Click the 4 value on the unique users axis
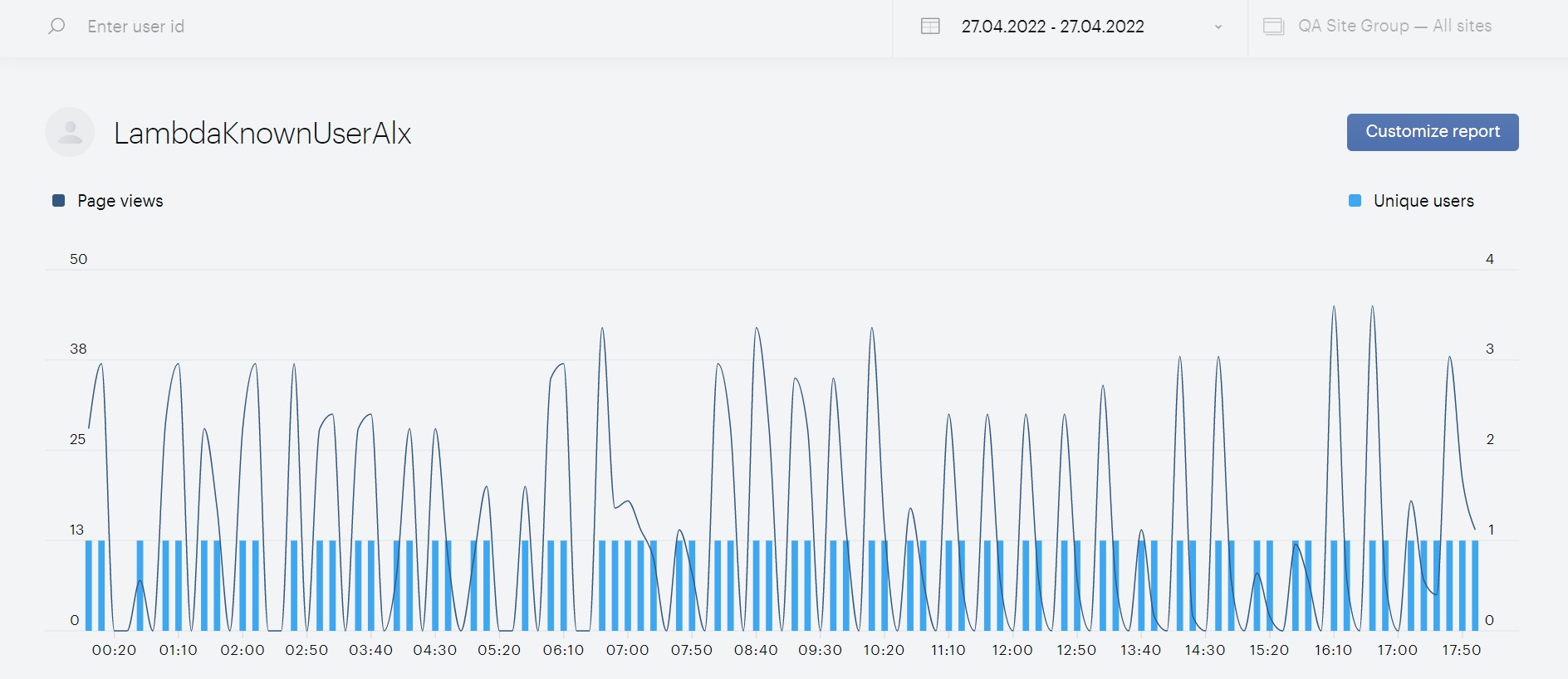Screen dimensions: 1568x679 pyautogui.click(x=1490, y=259)
